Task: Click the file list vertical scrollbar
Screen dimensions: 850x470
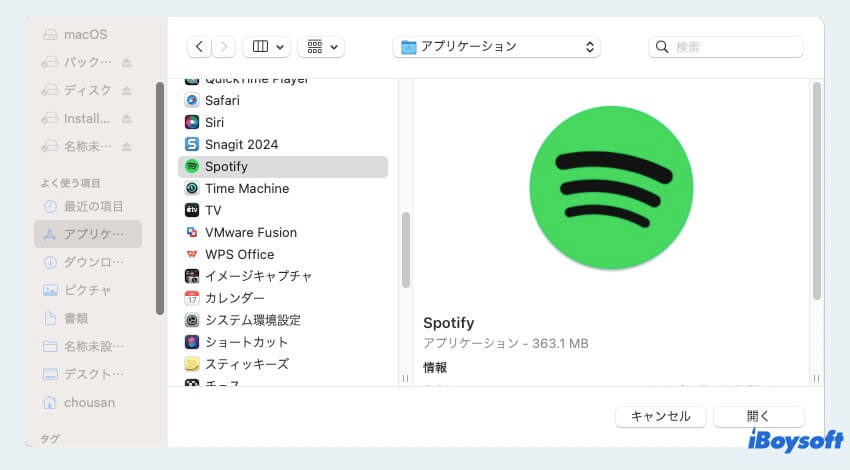Action: tap(405, 250)
